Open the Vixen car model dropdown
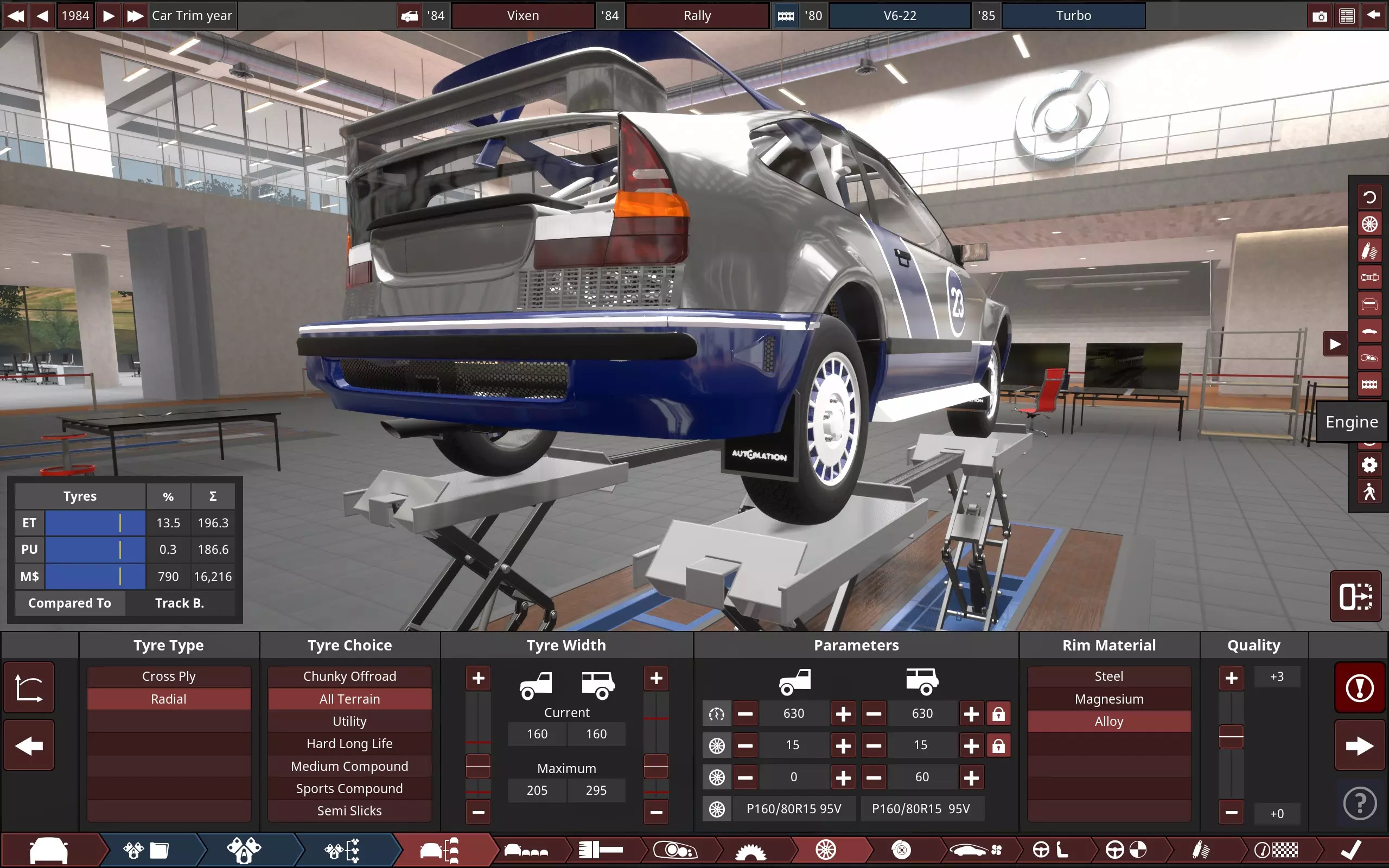This screenshot has width=1389, height=868. 523,16
